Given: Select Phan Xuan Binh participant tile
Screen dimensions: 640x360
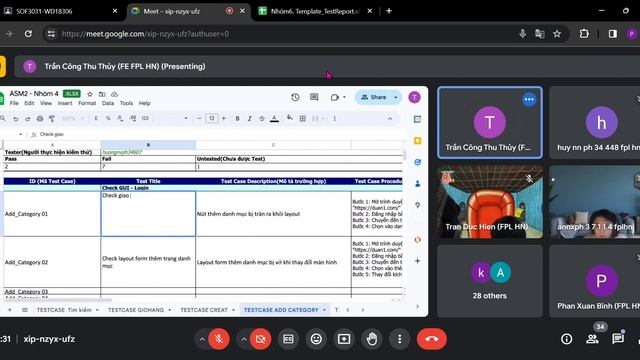Looking at the screenshot, I should pyautogui.click(x=595, y=281).
